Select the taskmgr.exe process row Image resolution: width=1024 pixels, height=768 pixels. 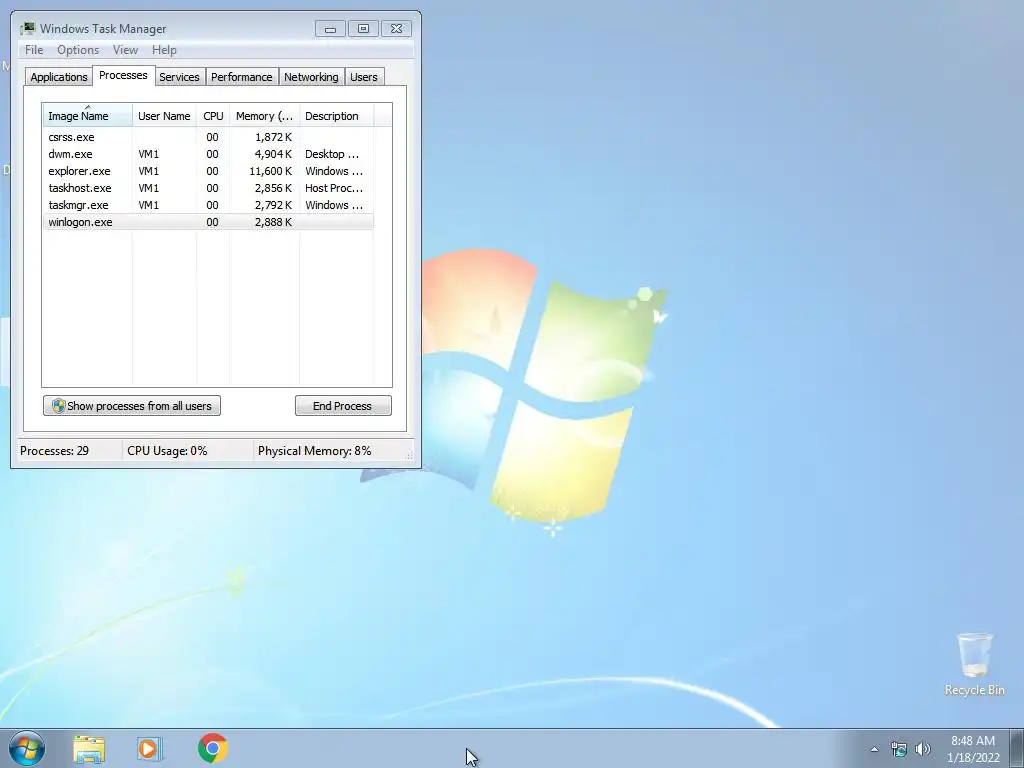208,205
